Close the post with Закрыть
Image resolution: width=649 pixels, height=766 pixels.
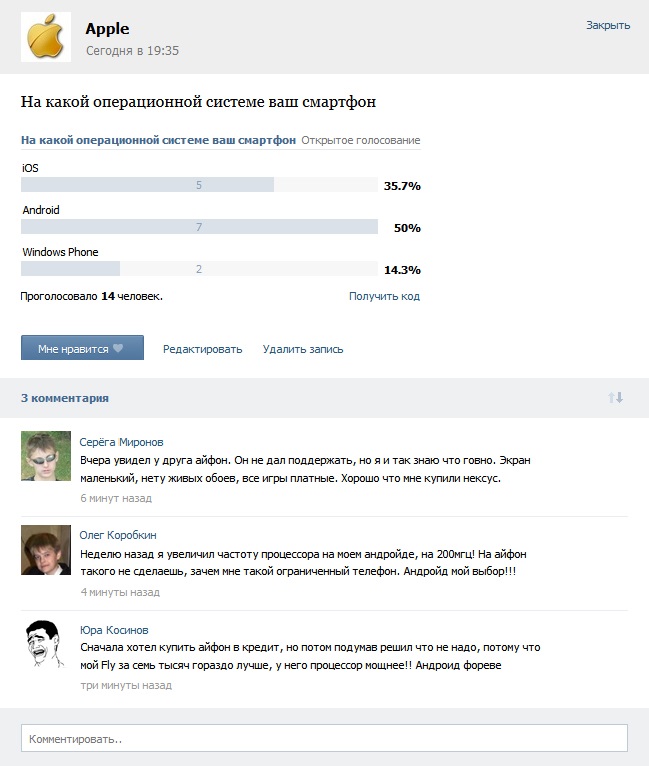pyautogui.click(x=608, y=25)
